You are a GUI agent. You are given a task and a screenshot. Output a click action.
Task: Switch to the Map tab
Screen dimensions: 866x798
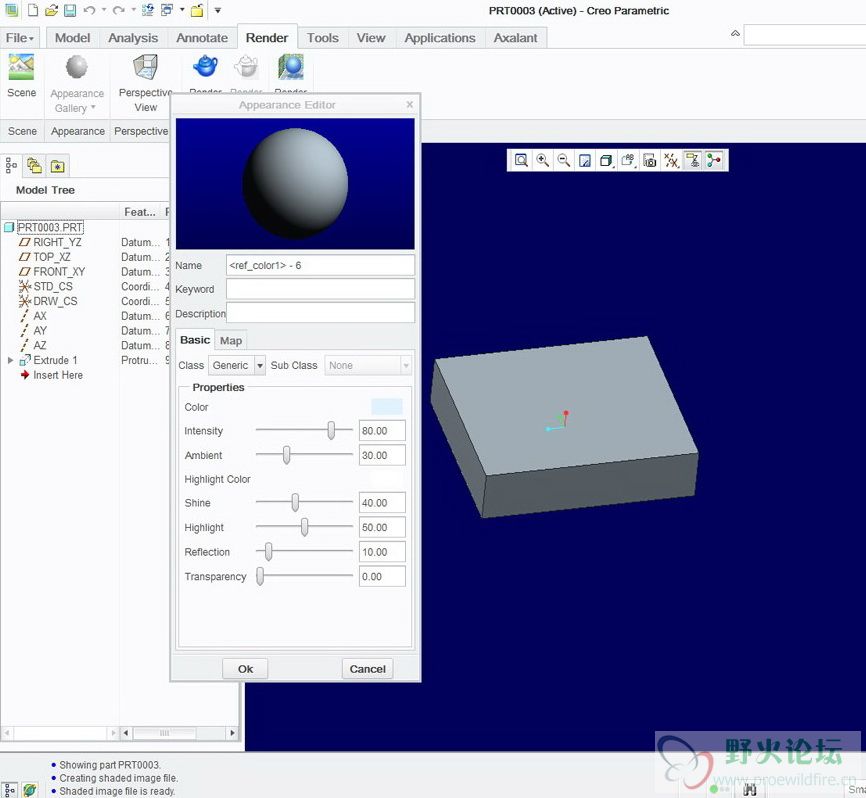point(231,341)
